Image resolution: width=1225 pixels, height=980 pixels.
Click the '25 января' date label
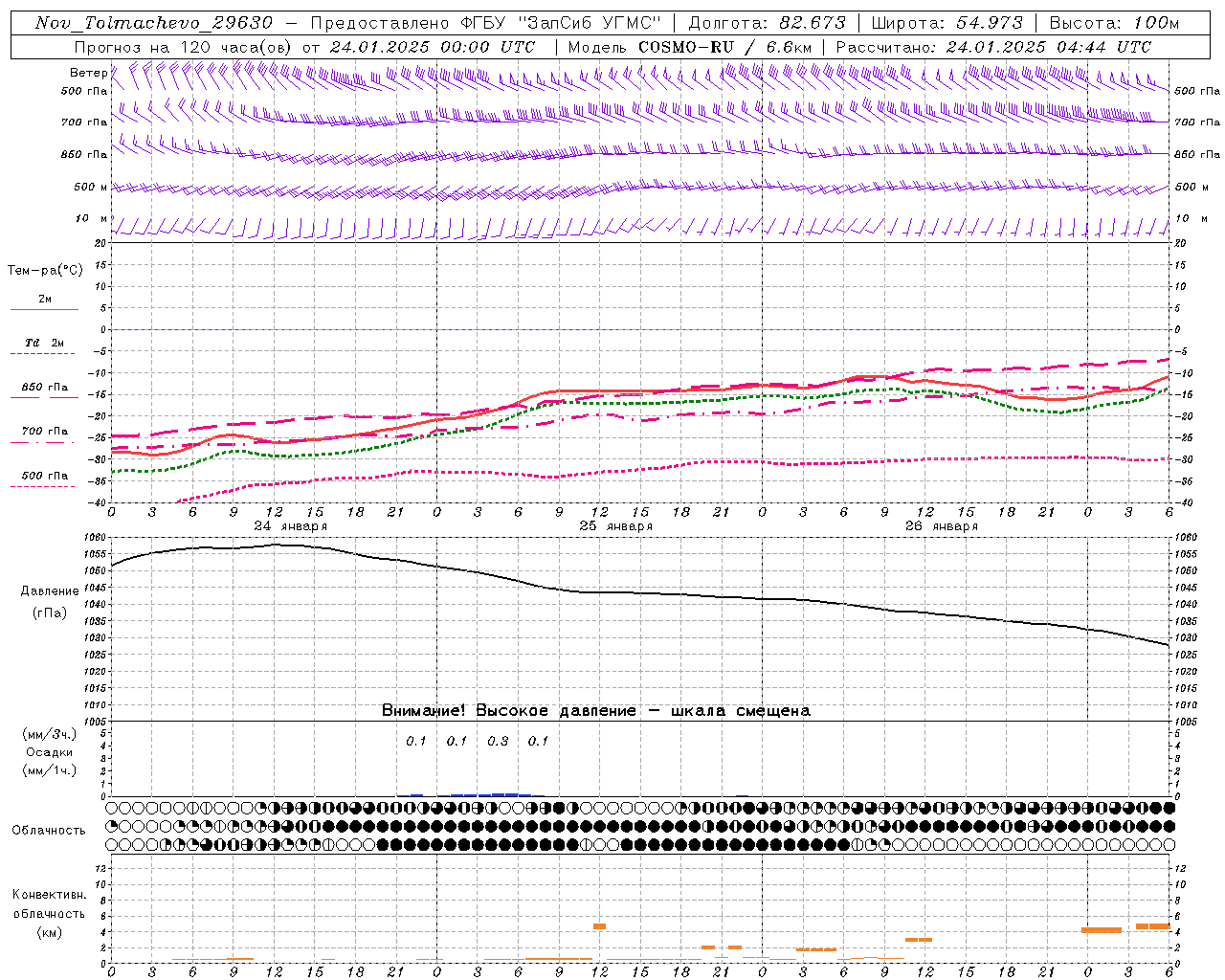(x=615, y=526)
